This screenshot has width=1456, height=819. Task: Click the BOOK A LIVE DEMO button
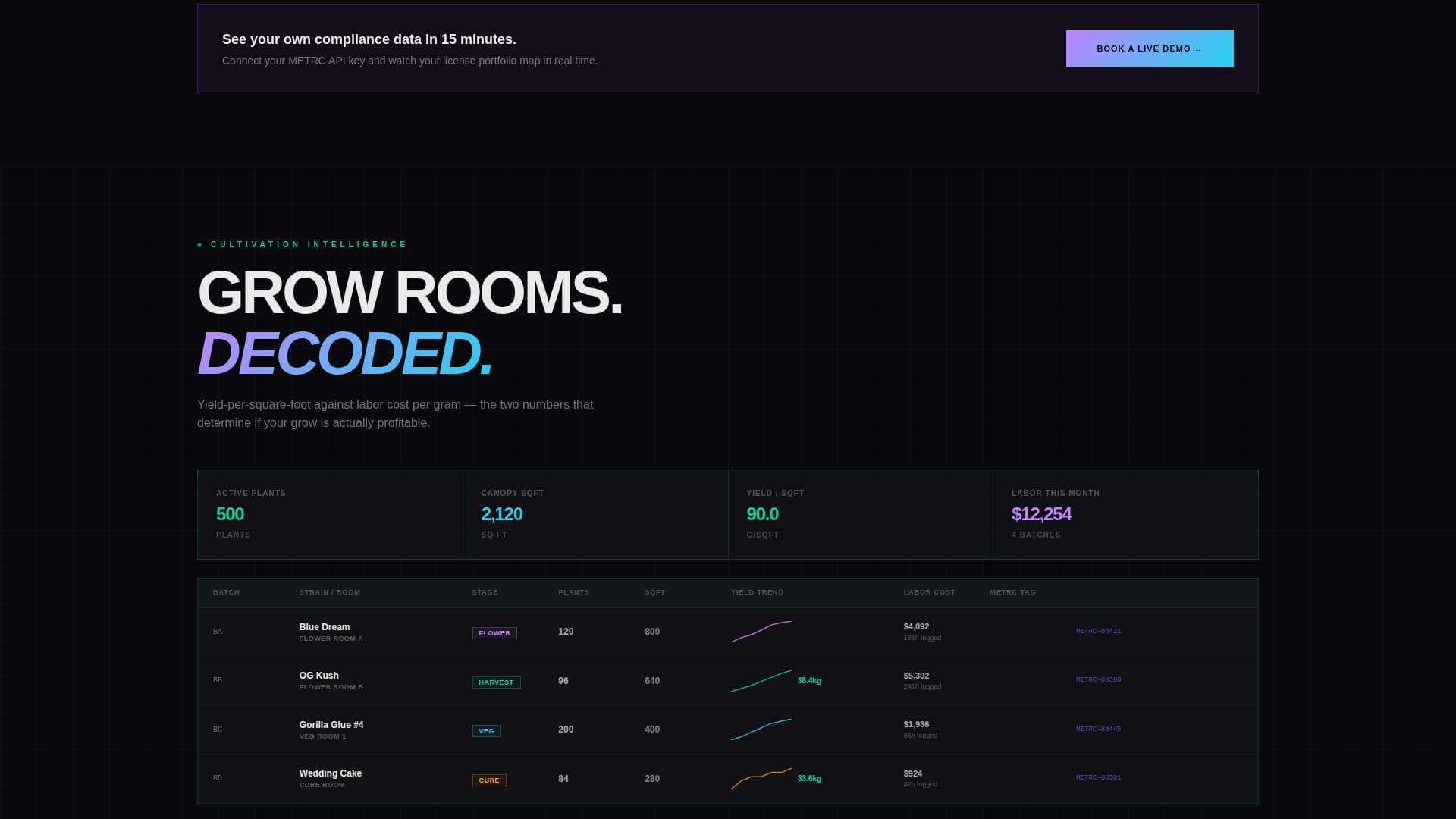click(x=1149, y=48)
